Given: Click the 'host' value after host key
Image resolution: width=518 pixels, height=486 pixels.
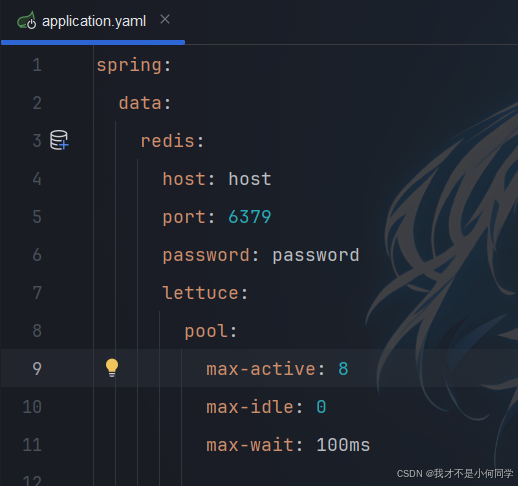Looking at the screenshot, I should [x=250, y=179].
